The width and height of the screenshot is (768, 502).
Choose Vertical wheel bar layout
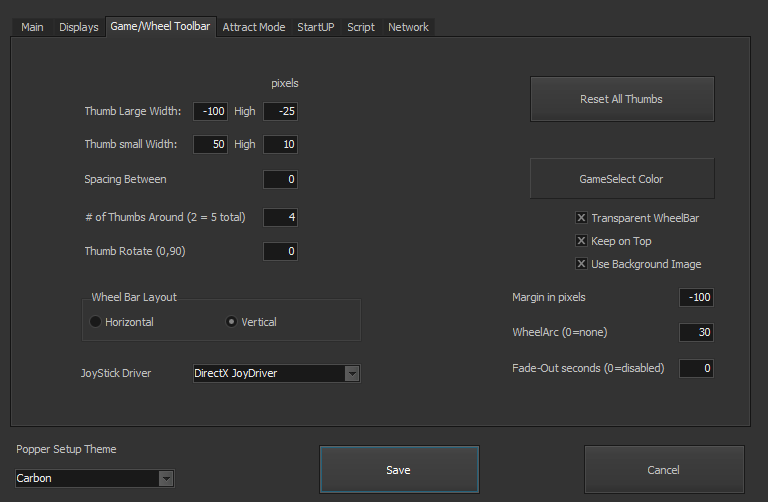click(232, 322)
